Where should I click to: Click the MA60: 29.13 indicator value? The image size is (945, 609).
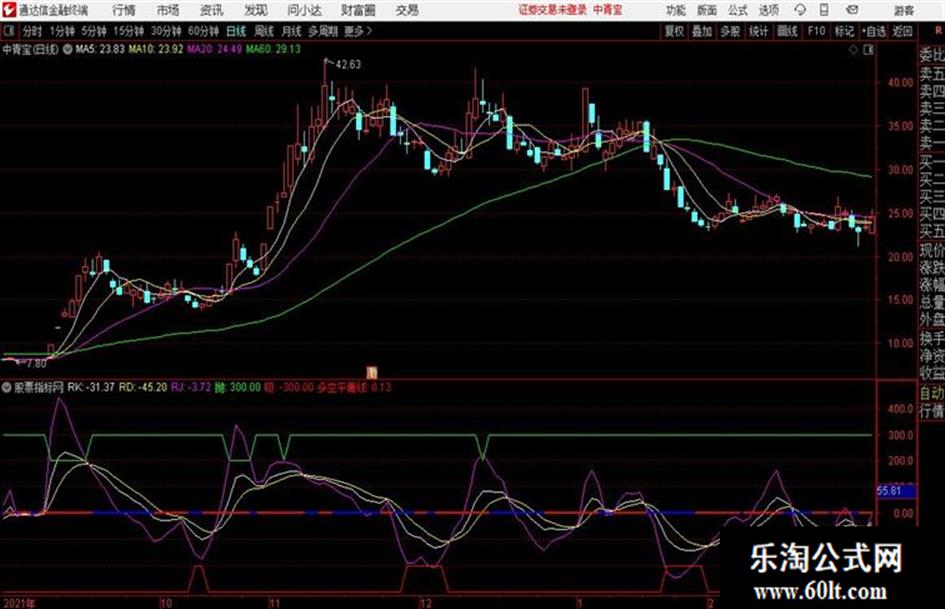[273, 49]
